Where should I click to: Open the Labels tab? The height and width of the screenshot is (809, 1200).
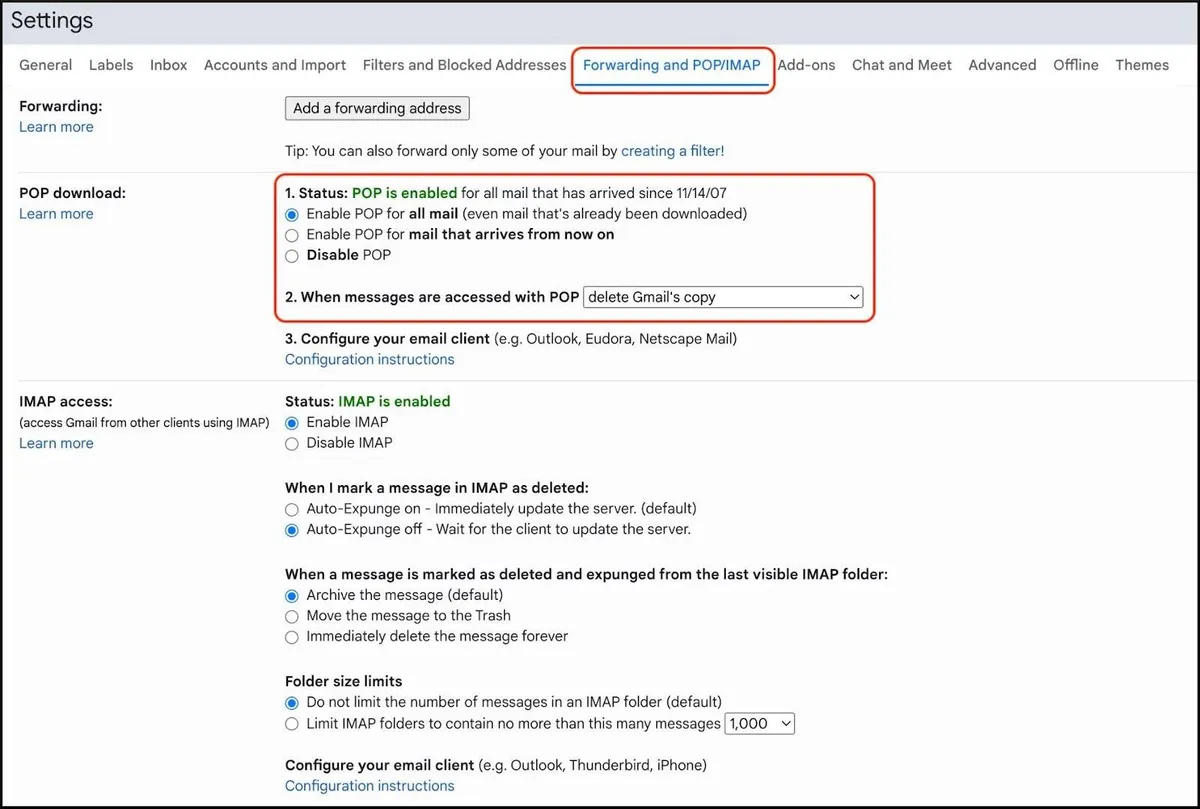pyautogui.click(x=110, y=64)
